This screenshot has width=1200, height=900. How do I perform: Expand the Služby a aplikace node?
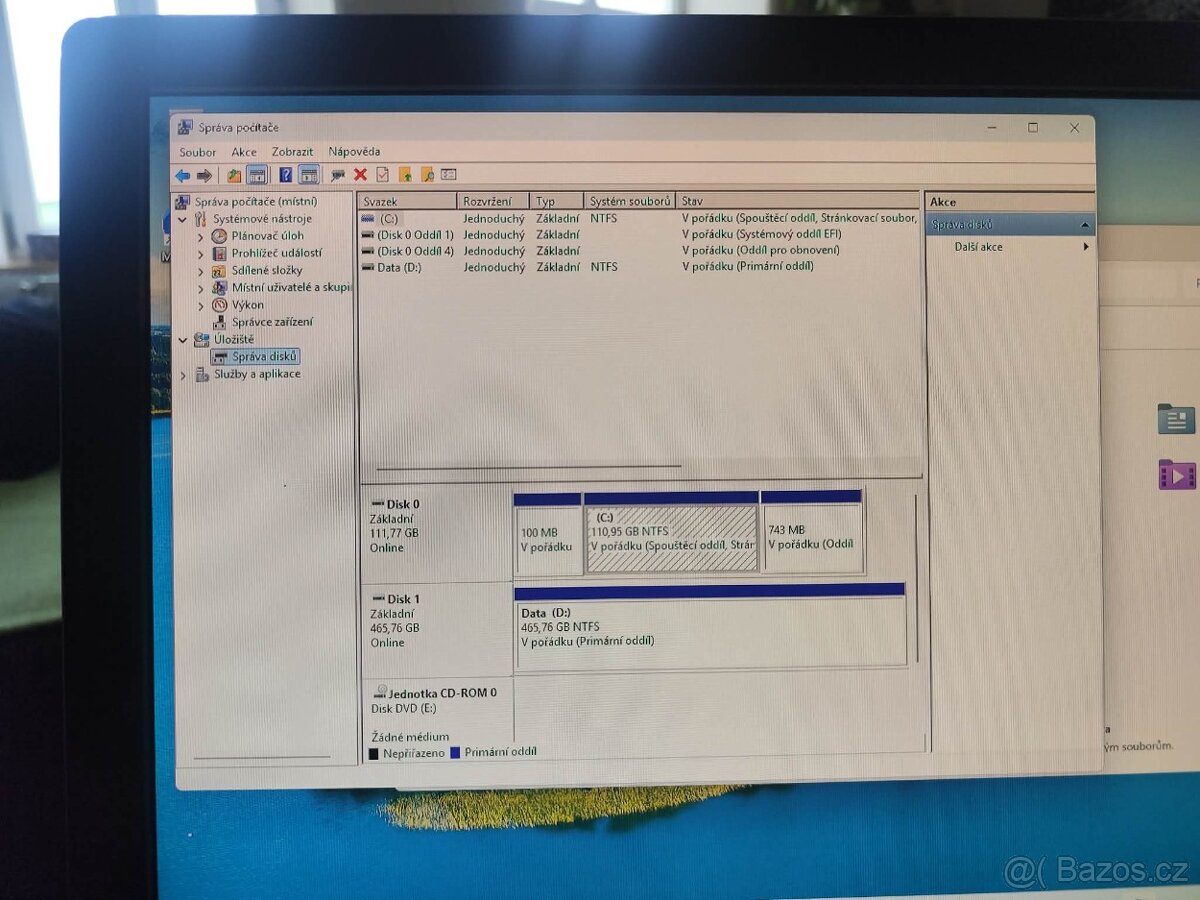point(183,375)
